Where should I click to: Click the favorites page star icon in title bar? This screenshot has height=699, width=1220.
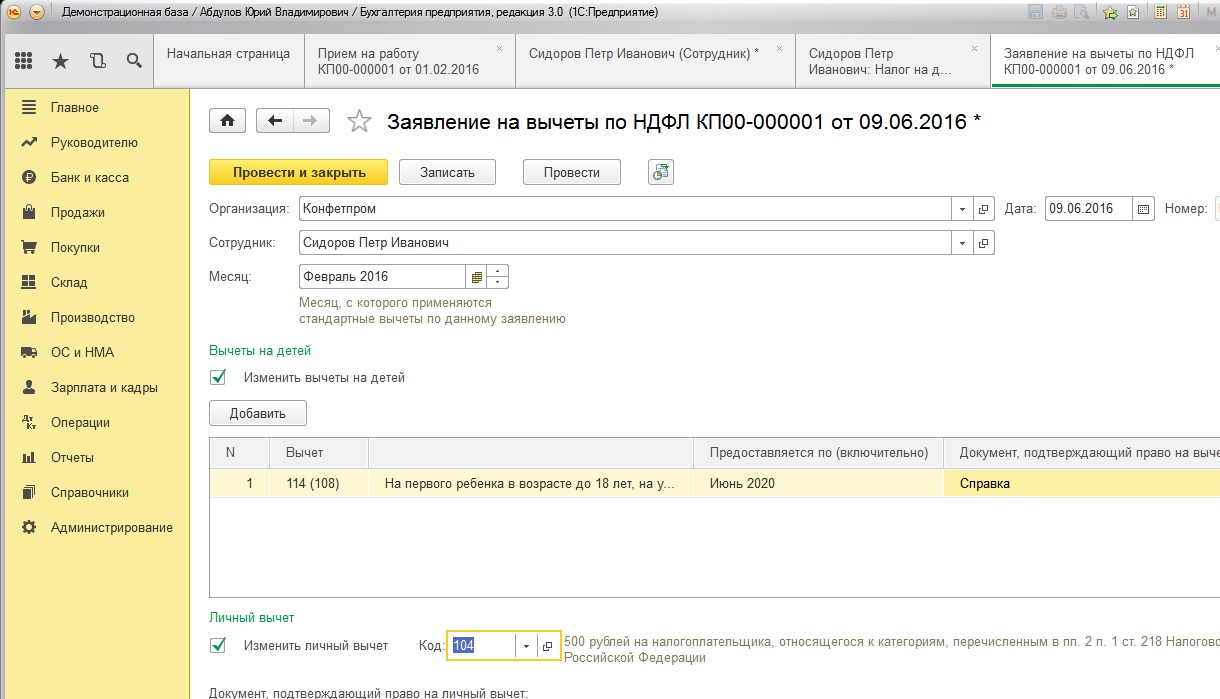[1133, 13]
